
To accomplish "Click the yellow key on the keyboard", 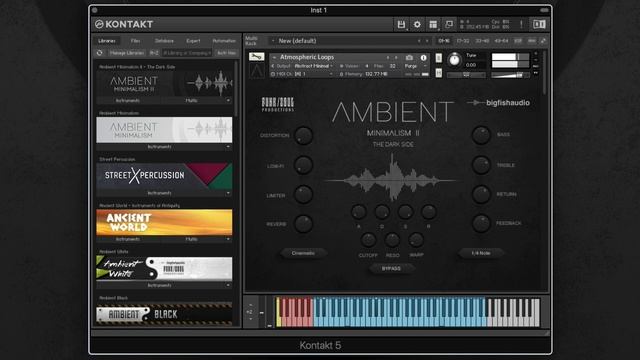I will tap(278, 312).
